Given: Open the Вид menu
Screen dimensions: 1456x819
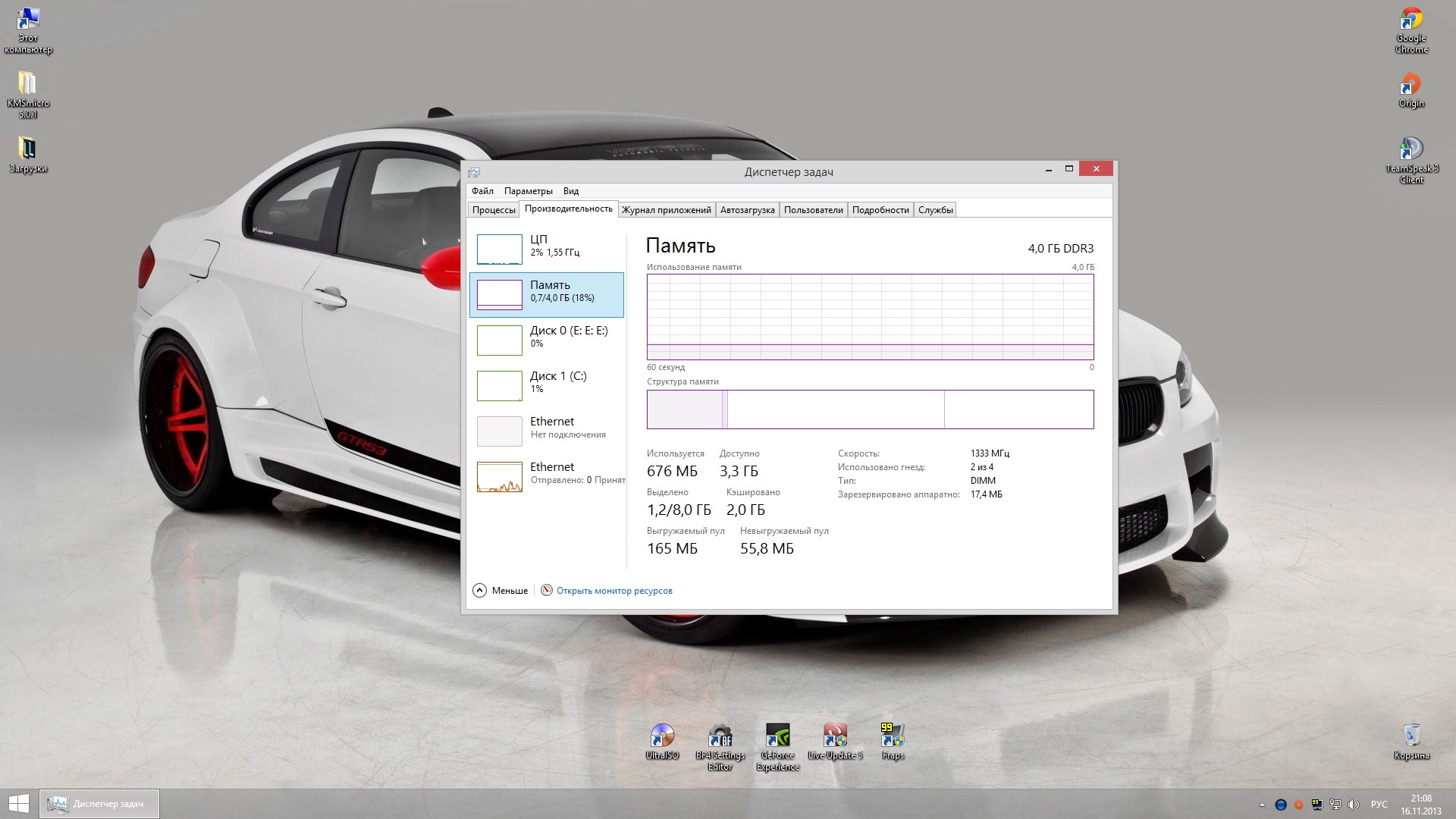Looking at the screenshot, I should [x=571, y=191].
